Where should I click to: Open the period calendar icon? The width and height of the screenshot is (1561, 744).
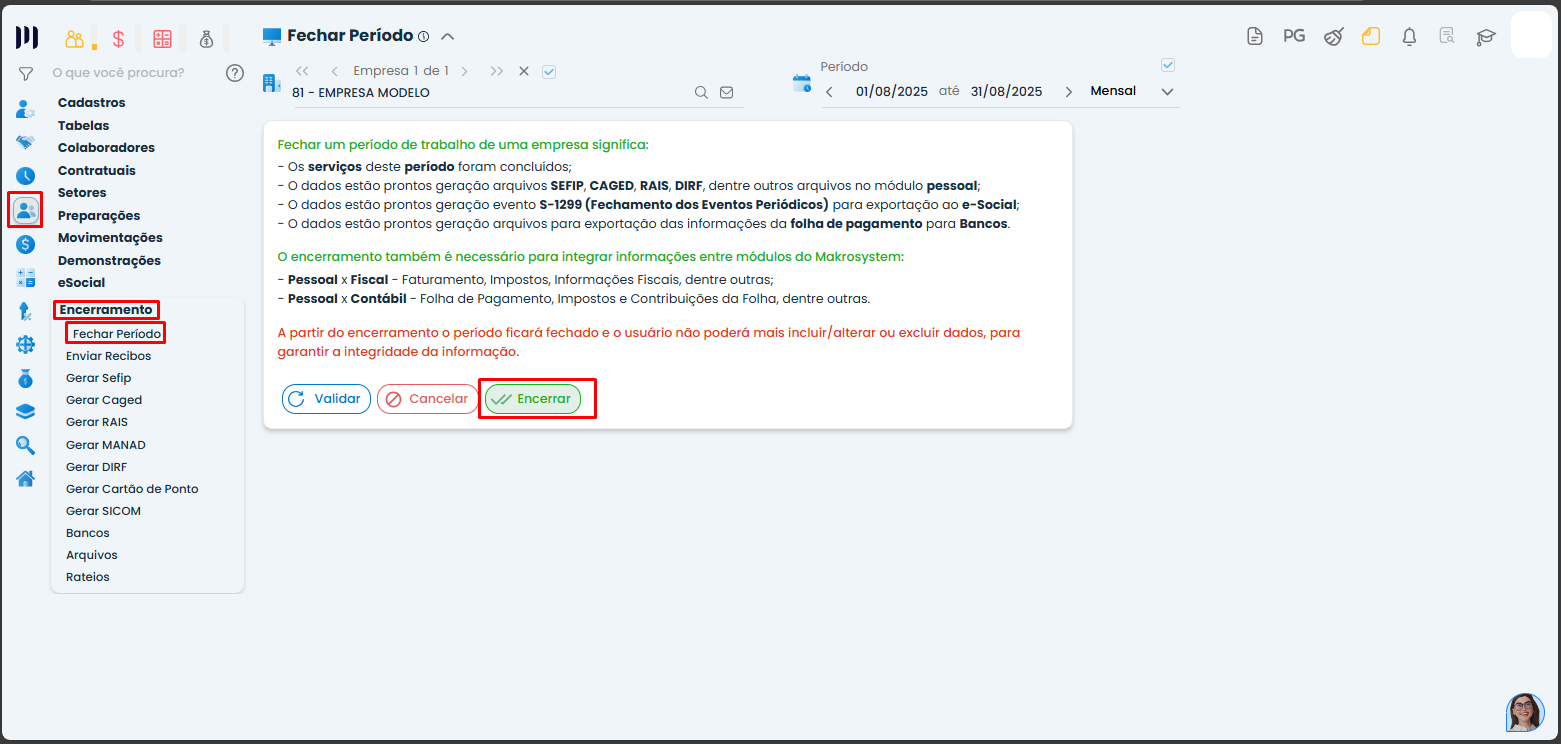(x=802, y=83)
